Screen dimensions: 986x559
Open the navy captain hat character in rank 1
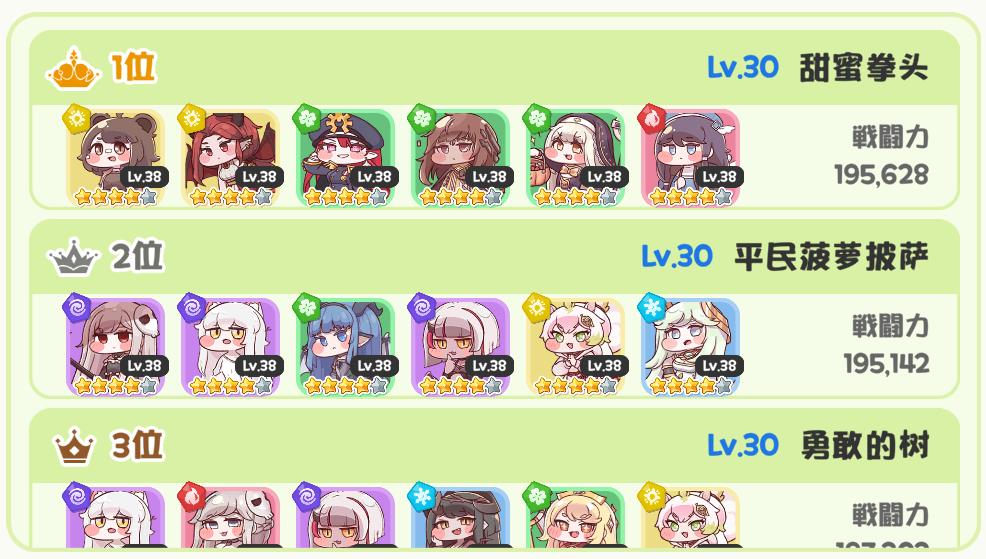[x=346, y=158]
